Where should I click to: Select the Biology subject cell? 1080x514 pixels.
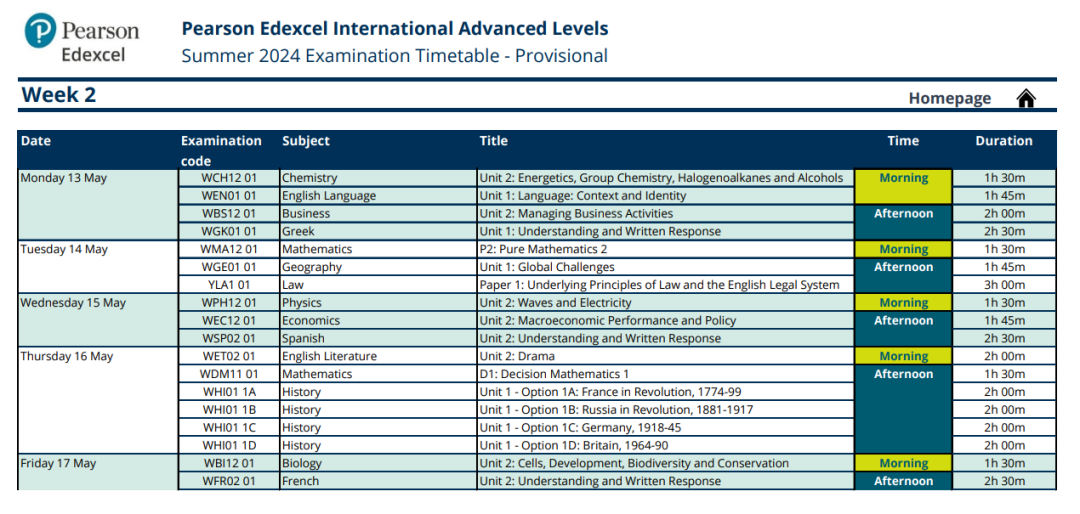[377, 464]
